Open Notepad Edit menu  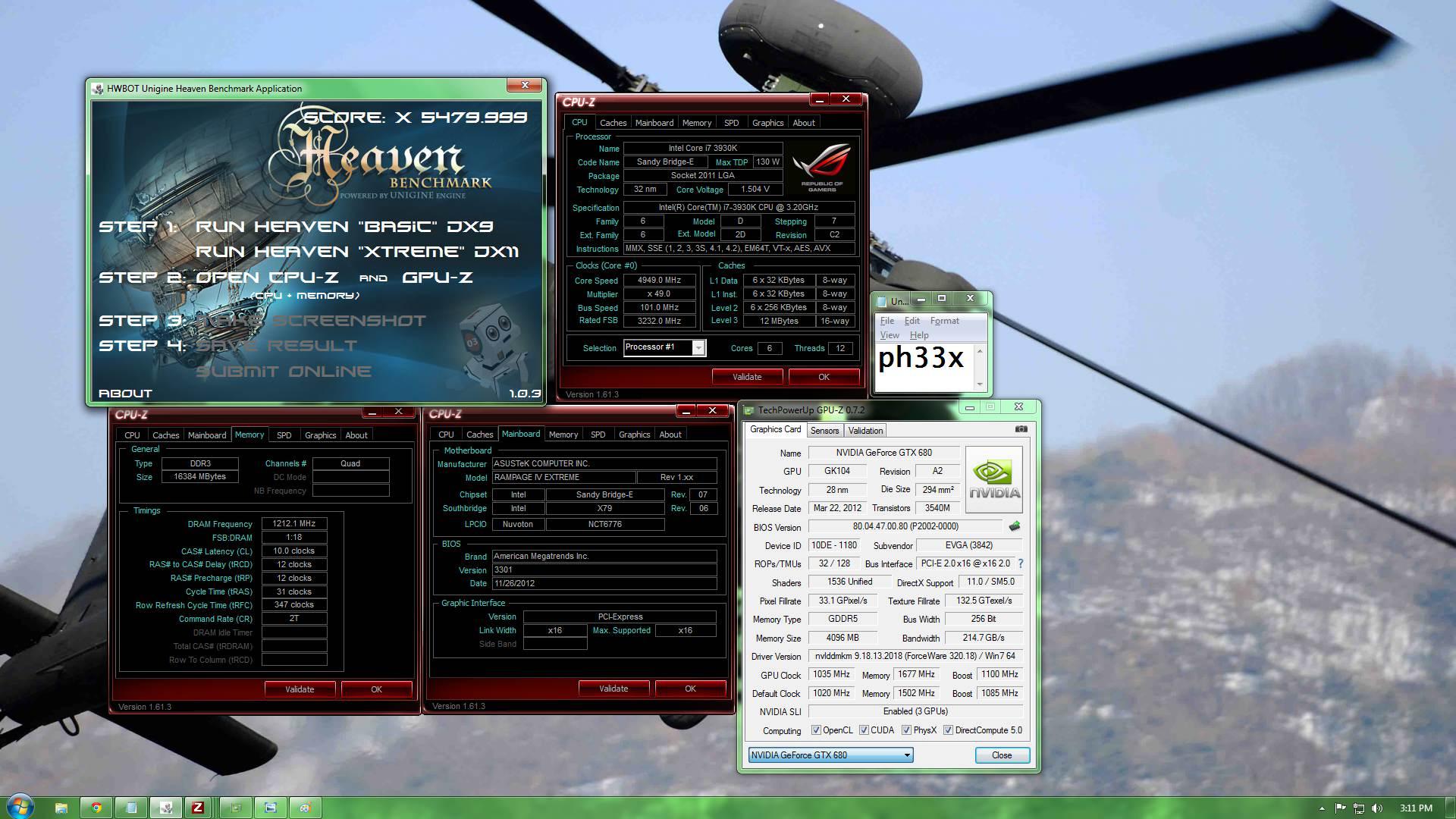point(912,321)
